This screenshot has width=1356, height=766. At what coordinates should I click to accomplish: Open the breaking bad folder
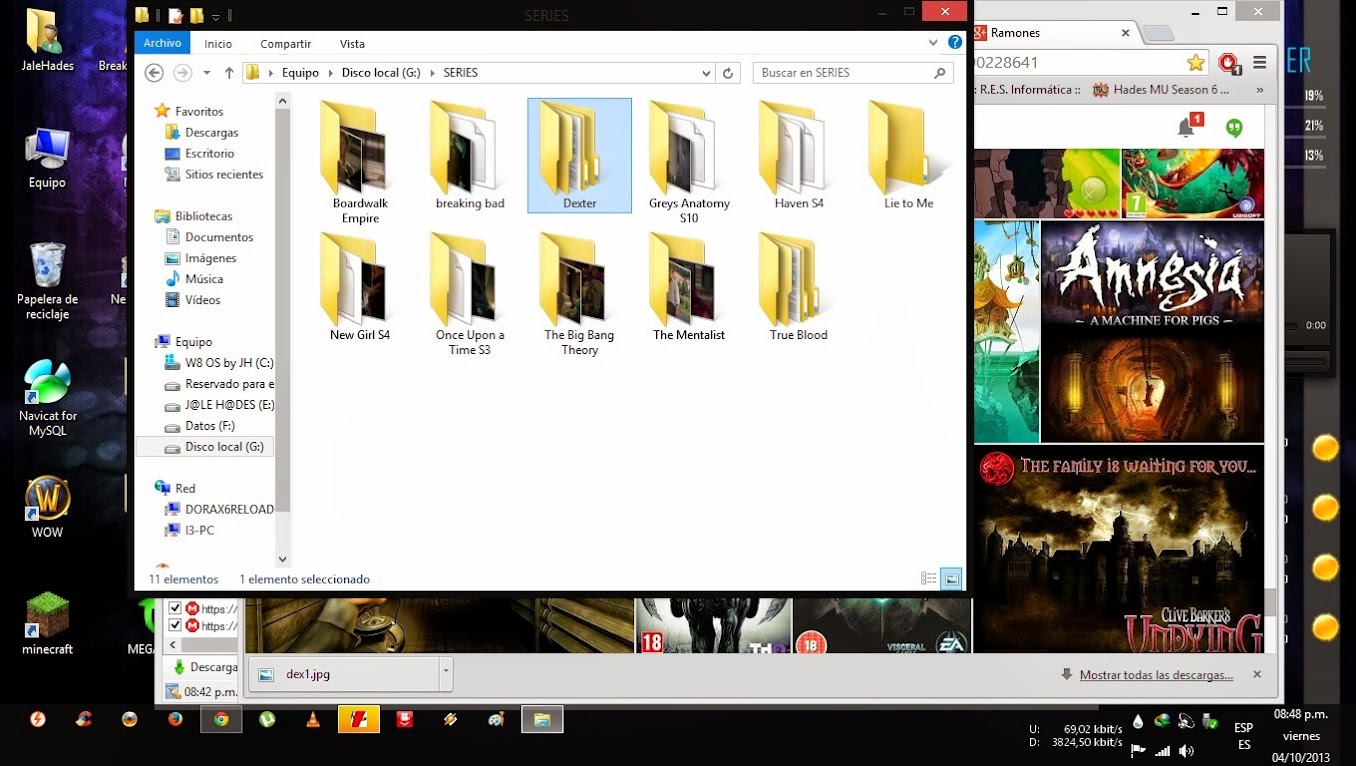(470, 155)
